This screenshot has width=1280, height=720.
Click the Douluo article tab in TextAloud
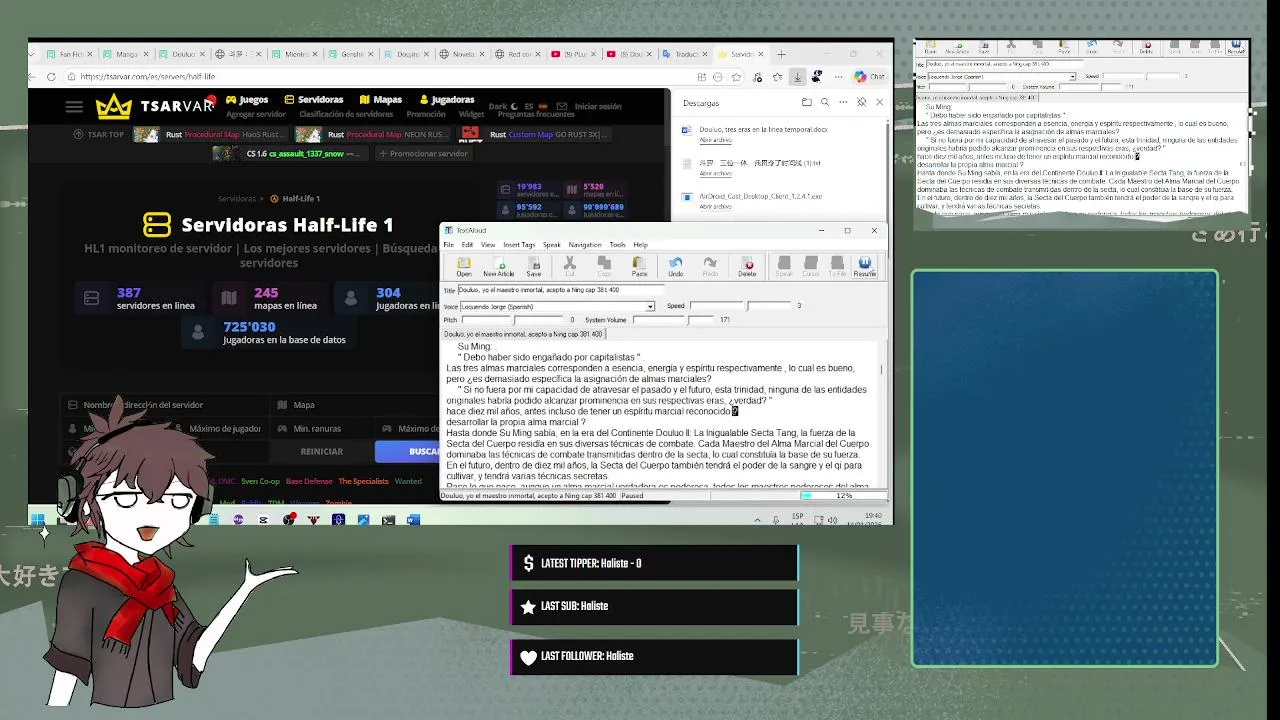pyautogui.click(x=523, y=334)
